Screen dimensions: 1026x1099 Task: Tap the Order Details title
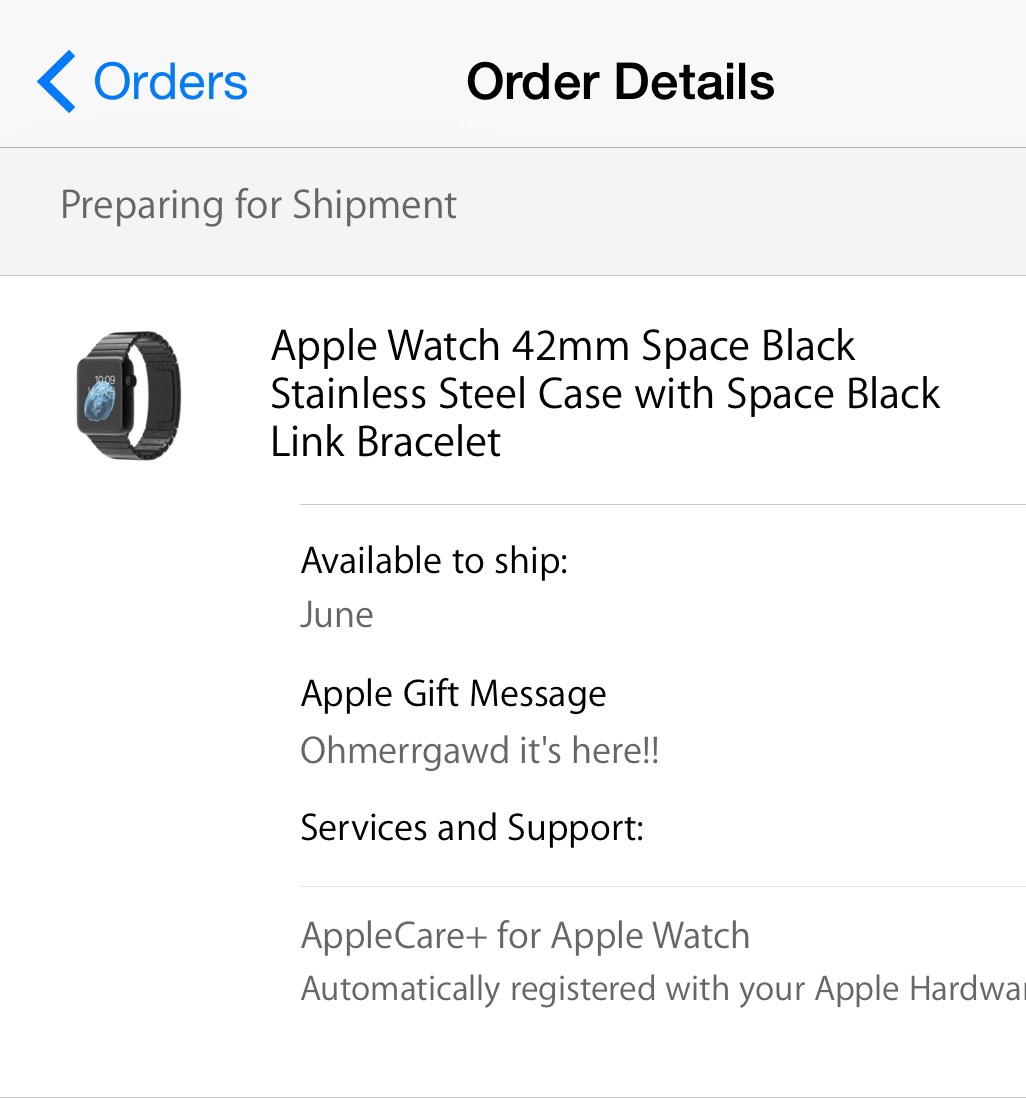(620, 82)
